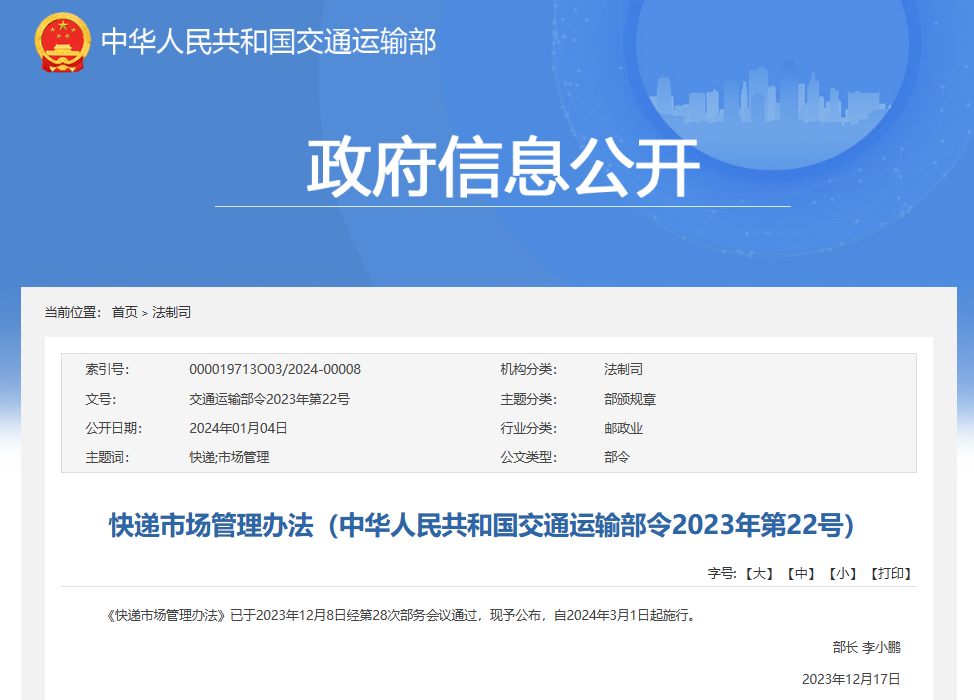Select keywords value 快递;市场管理

pos(229,458)
